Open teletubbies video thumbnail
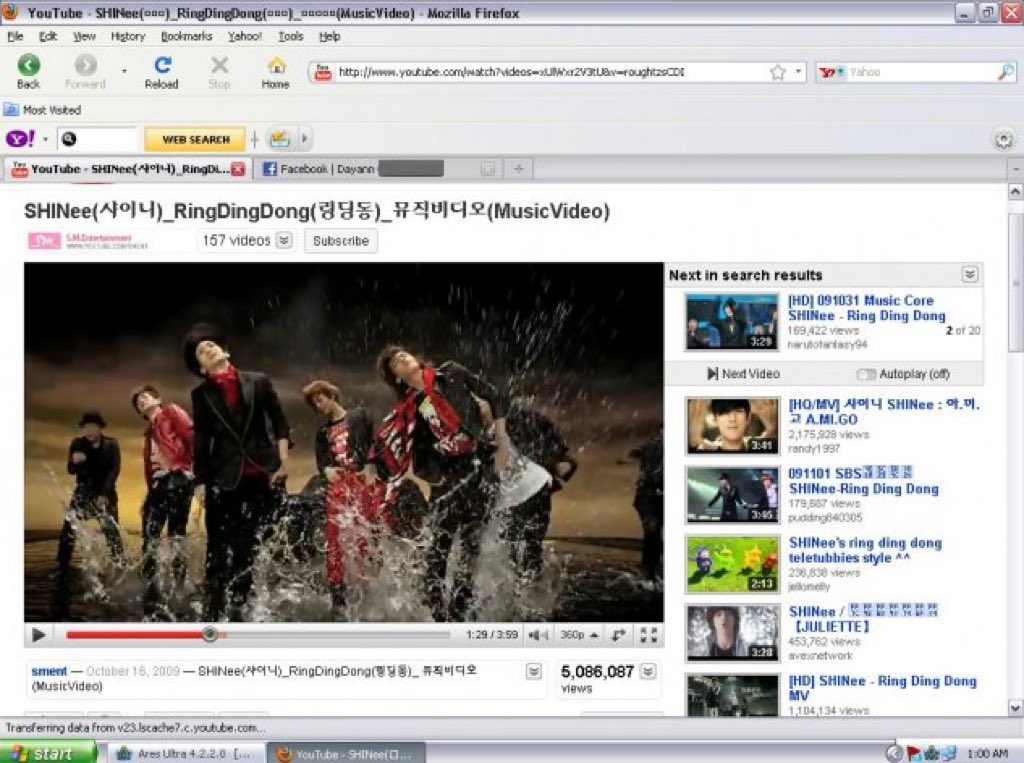 click(732, 564)
